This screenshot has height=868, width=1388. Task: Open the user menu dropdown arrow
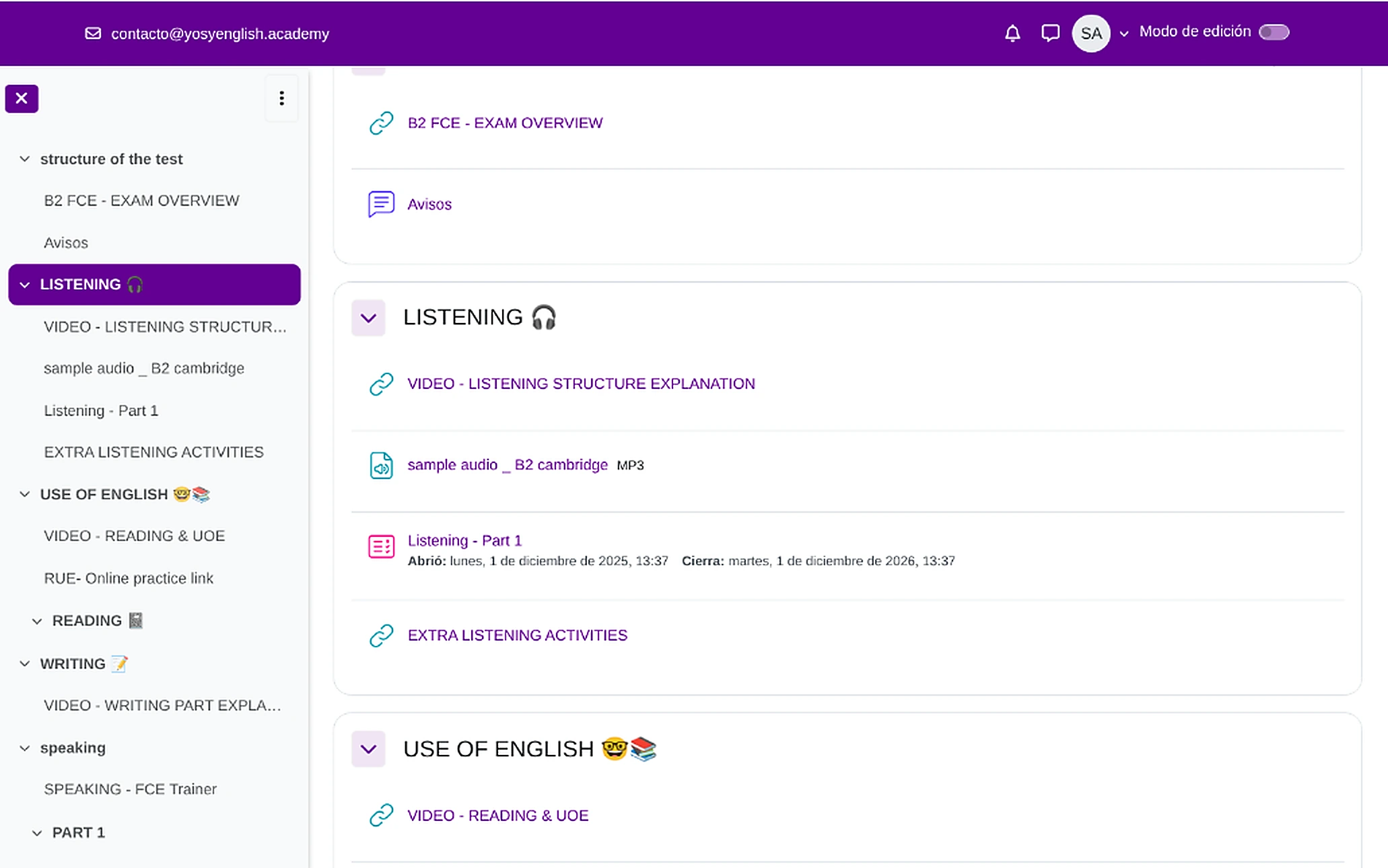[x=1123, y=34]
